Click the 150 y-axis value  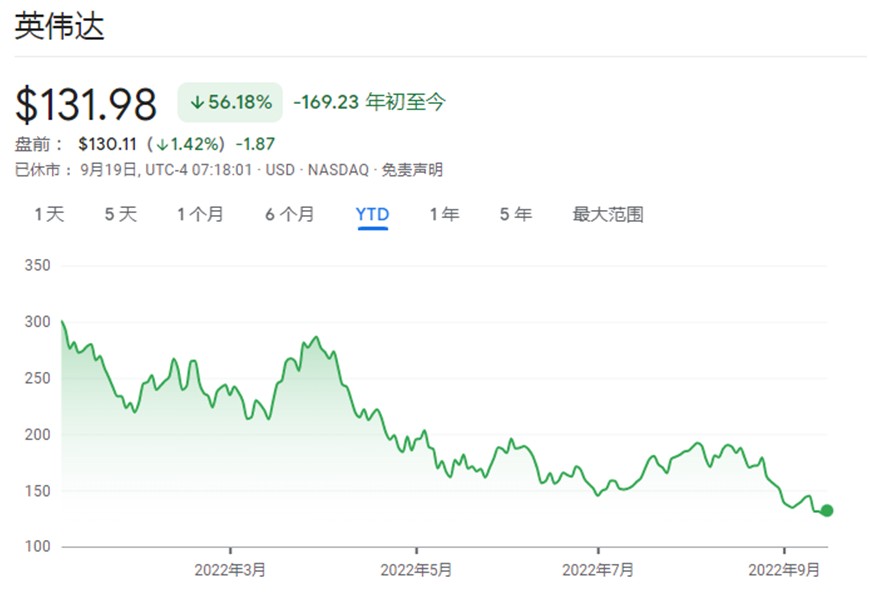[x=38, y=491]
